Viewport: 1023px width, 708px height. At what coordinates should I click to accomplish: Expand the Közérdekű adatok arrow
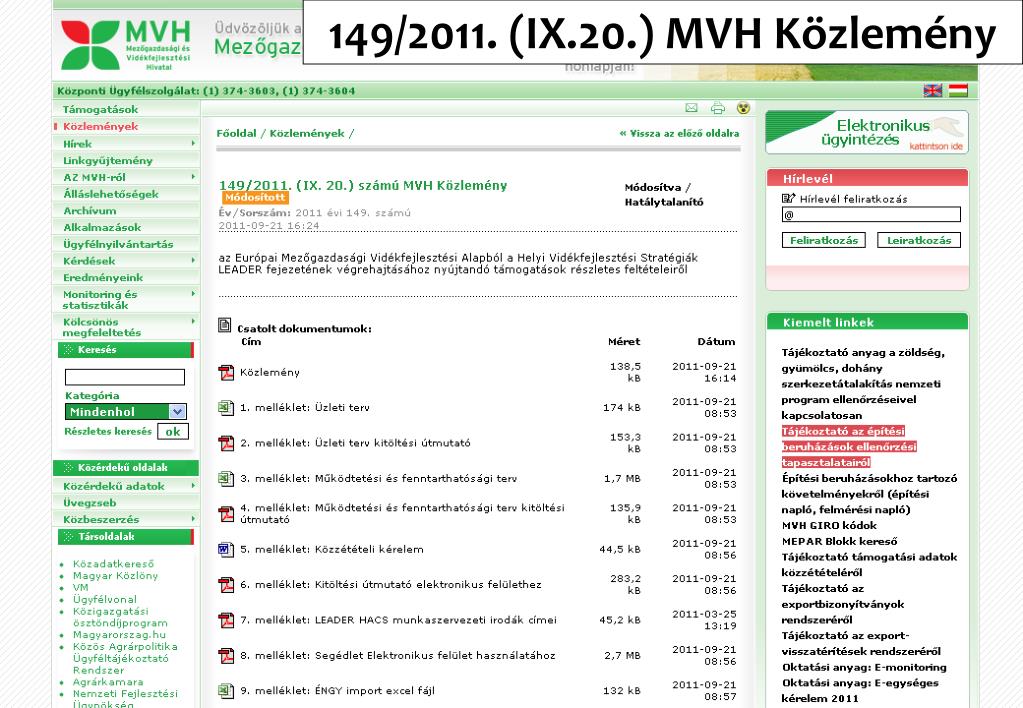(193, 485)
